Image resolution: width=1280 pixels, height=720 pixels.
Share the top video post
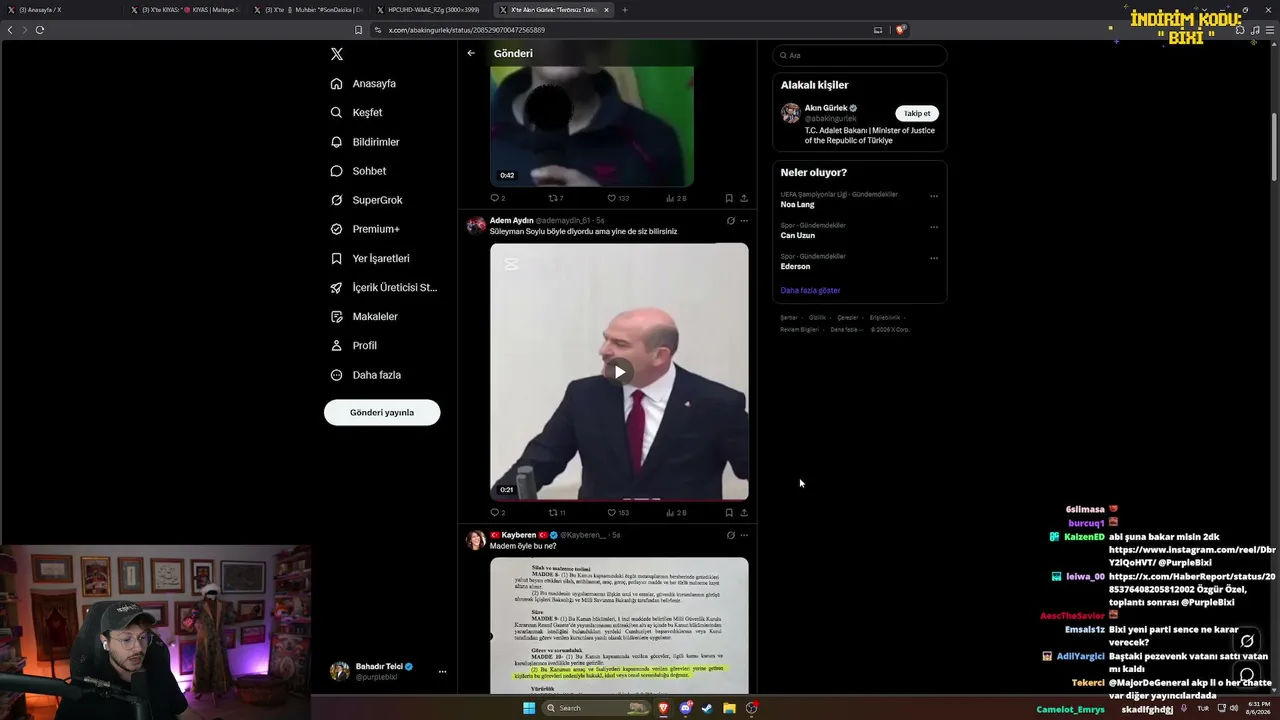(x=744, y=198)
